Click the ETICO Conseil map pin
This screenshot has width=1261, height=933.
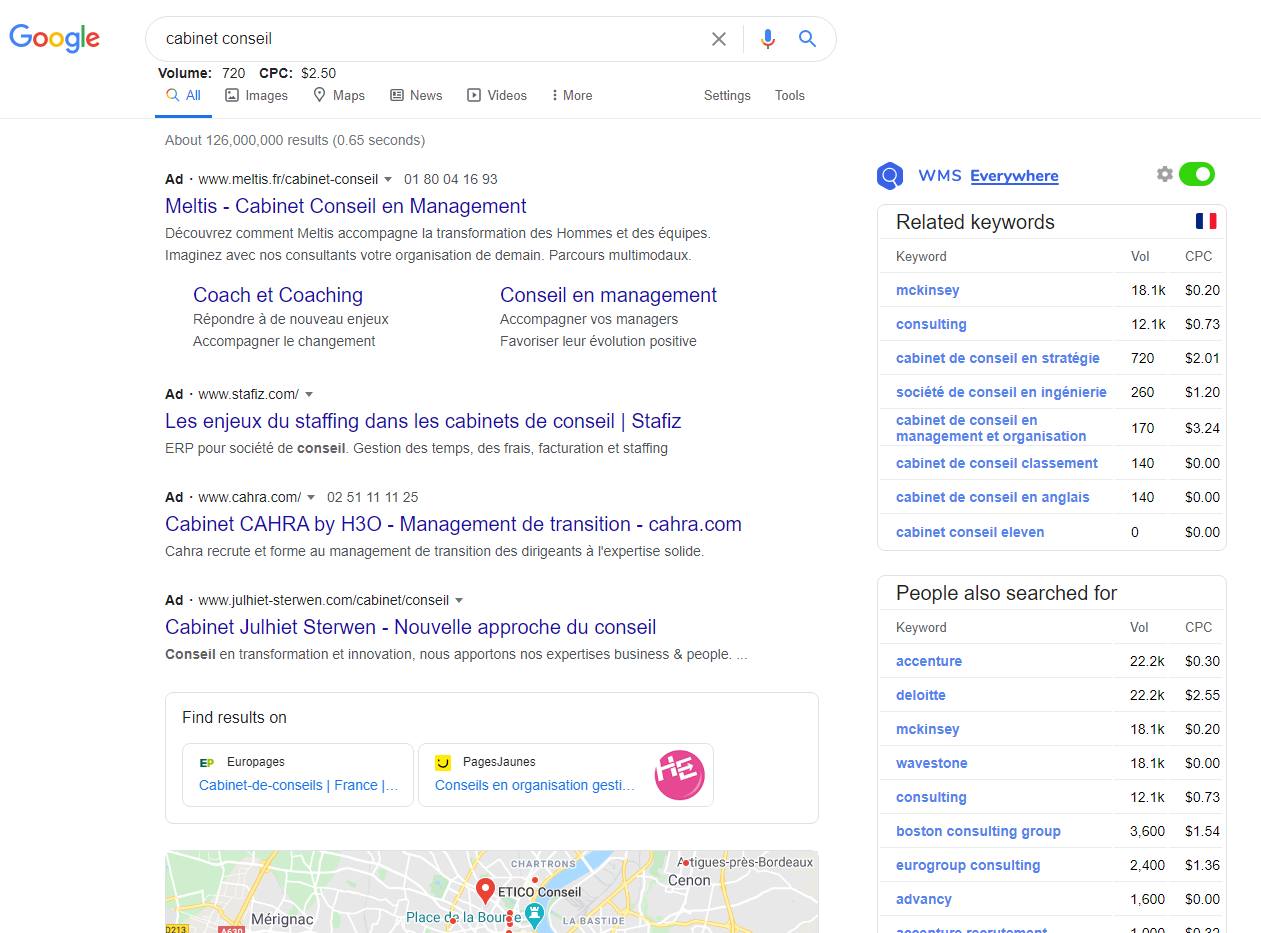[485, 890]
